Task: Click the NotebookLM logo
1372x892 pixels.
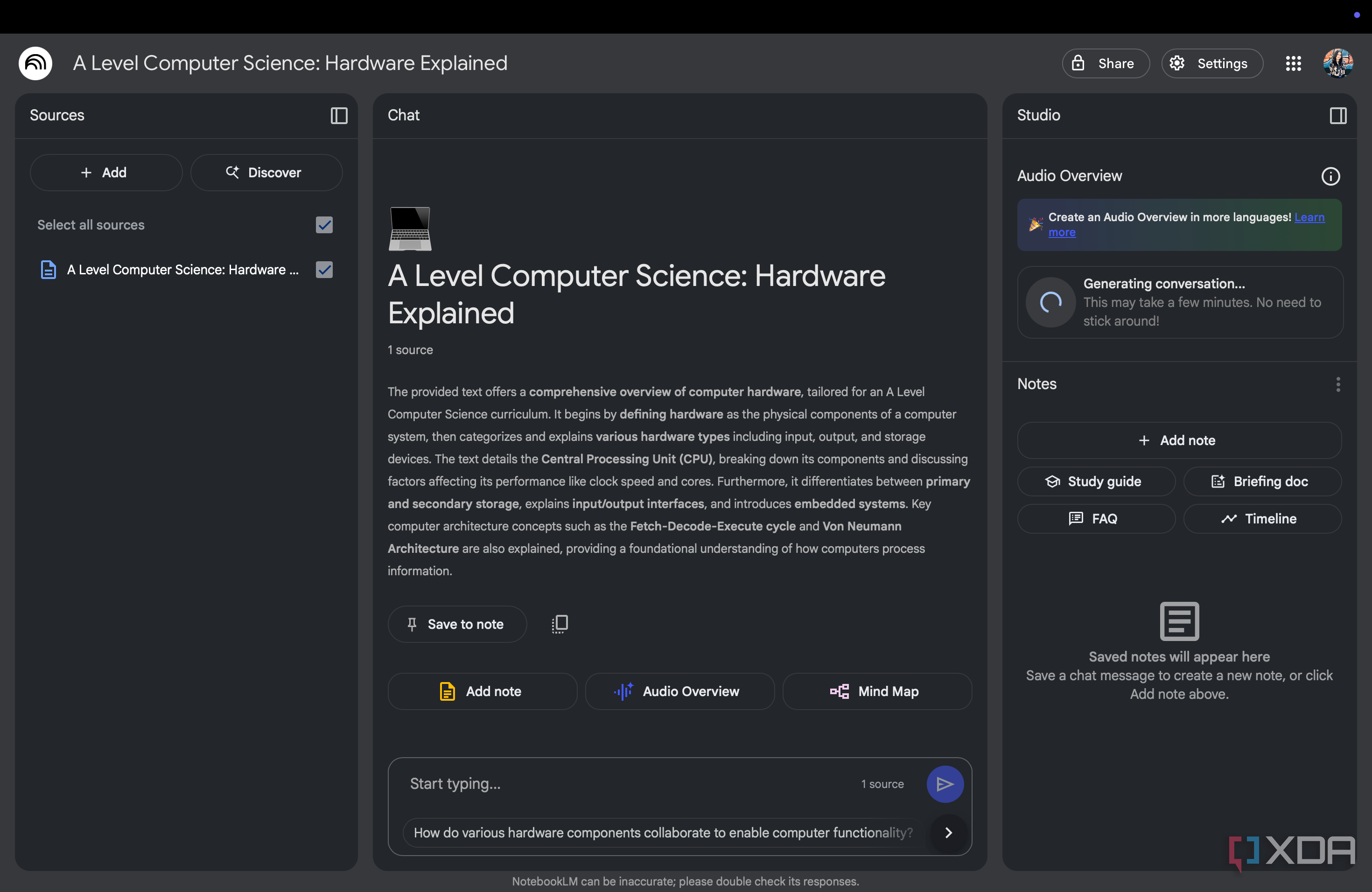Action: (x=35, y=63)
